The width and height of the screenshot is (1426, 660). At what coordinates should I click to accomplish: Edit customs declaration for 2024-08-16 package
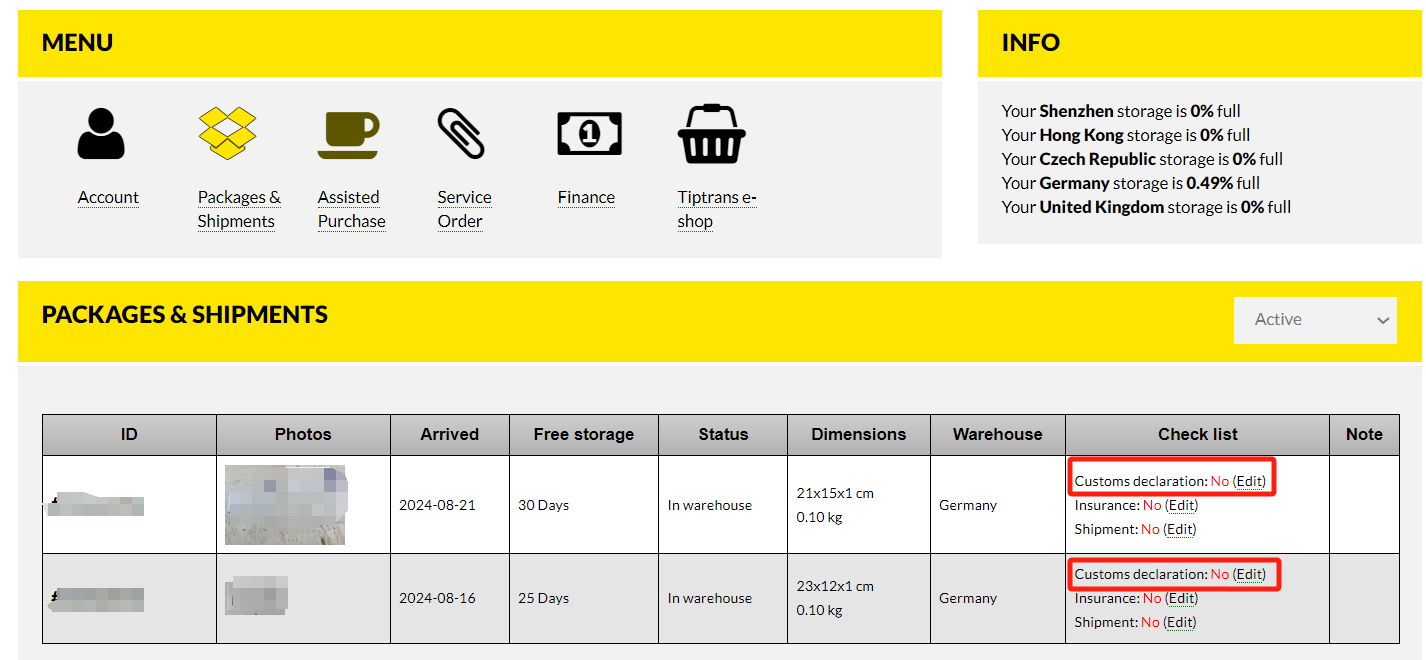[1250, 574]
